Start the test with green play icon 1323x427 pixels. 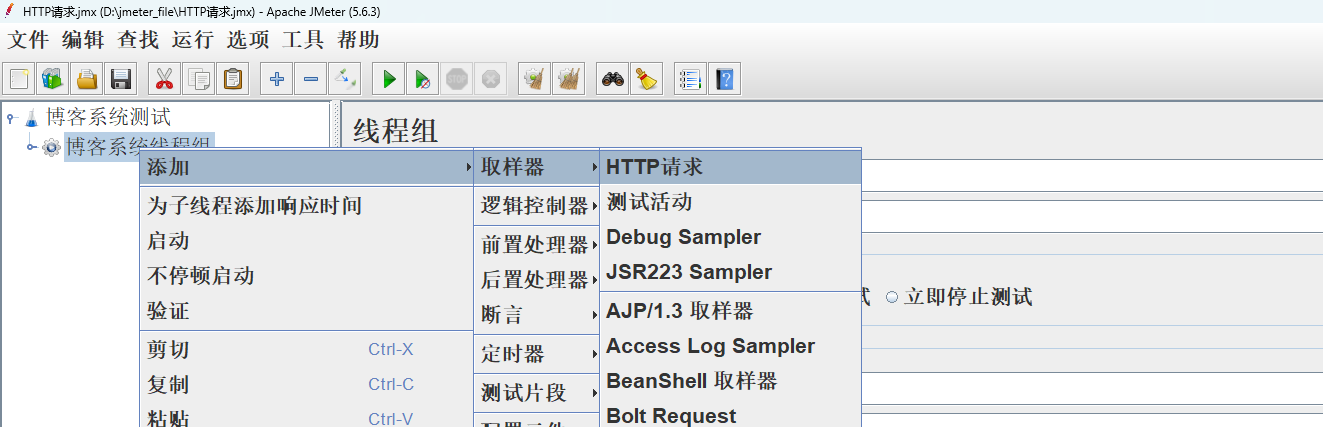389,78
